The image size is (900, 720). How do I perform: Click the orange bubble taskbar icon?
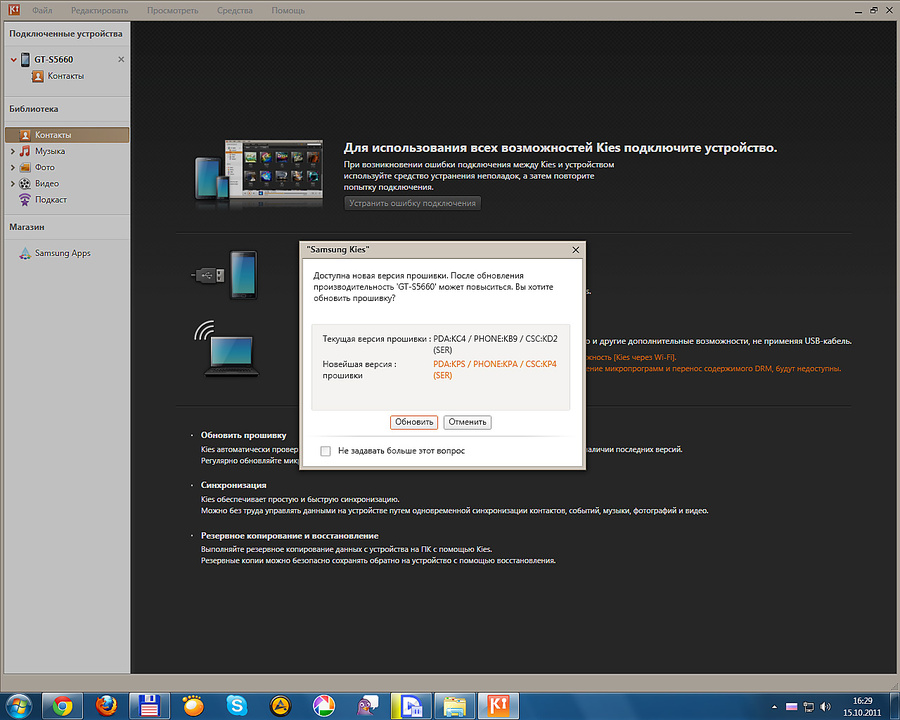[193, 706]
